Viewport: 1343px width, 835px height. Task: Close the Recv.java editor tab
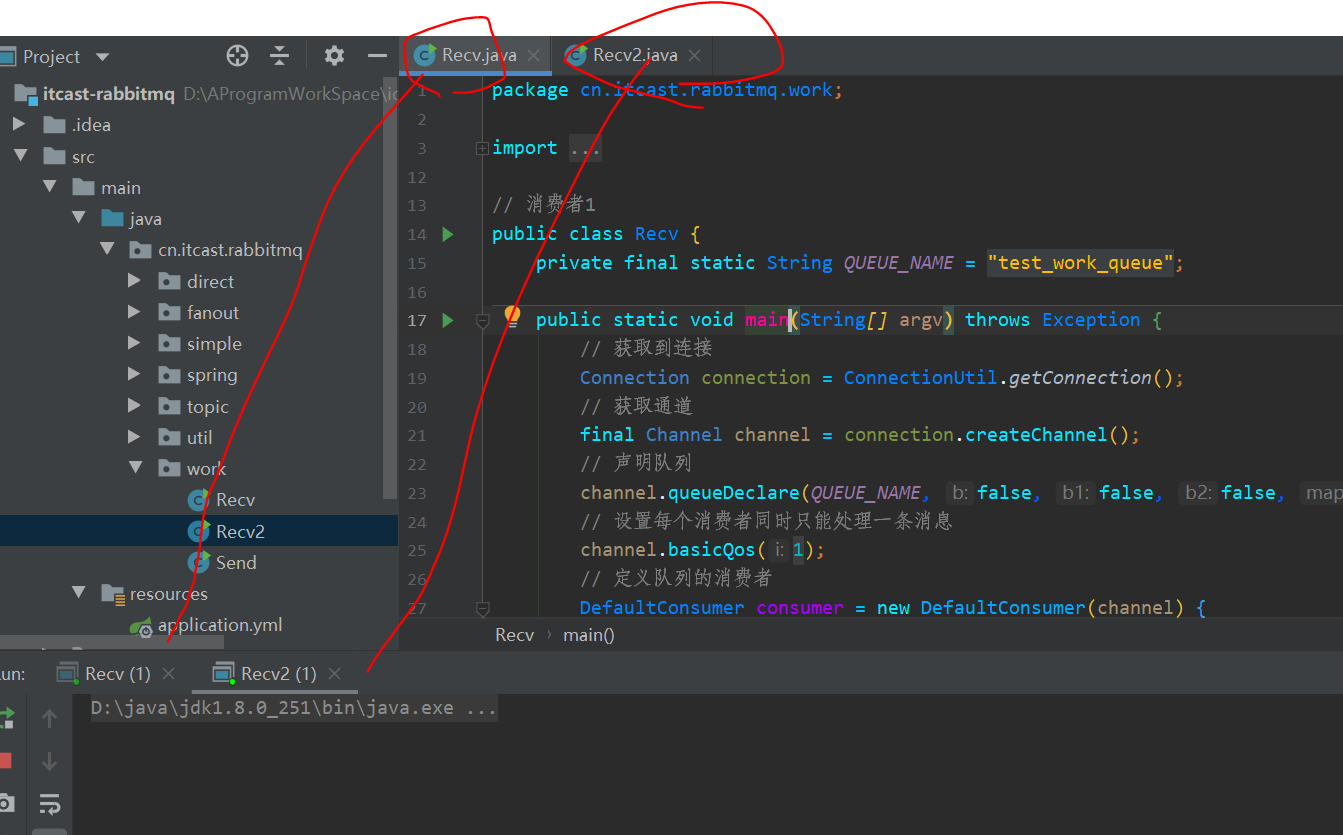pos(534,56)
